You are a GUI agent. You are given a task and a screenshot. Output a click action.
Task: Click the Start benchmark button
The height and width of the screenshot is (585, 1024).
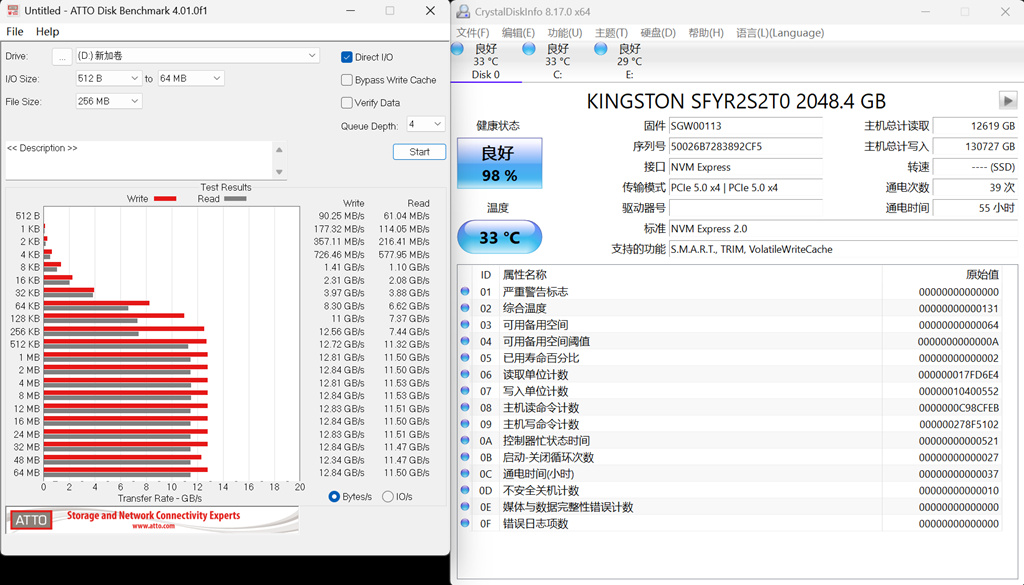[x=419, y=151]
